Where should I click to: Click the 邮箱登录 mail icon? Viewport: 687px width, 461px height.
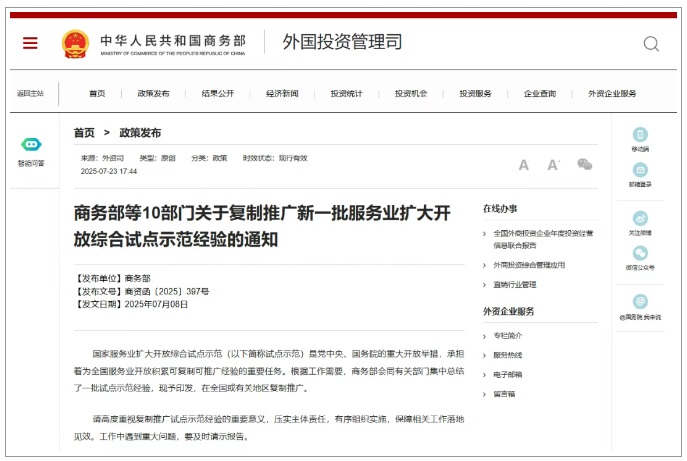click(x=640, y=170)
